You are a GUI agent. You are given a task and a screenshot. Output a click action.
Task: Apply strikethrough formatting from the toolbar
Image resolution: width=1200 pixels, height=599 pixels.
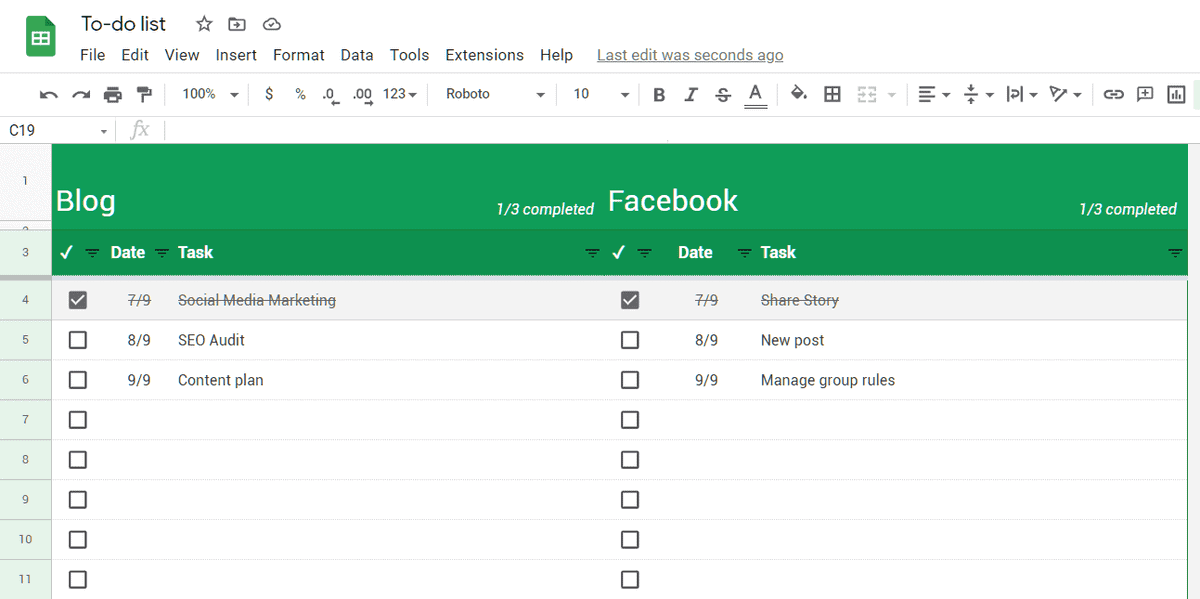click(723, 94)
